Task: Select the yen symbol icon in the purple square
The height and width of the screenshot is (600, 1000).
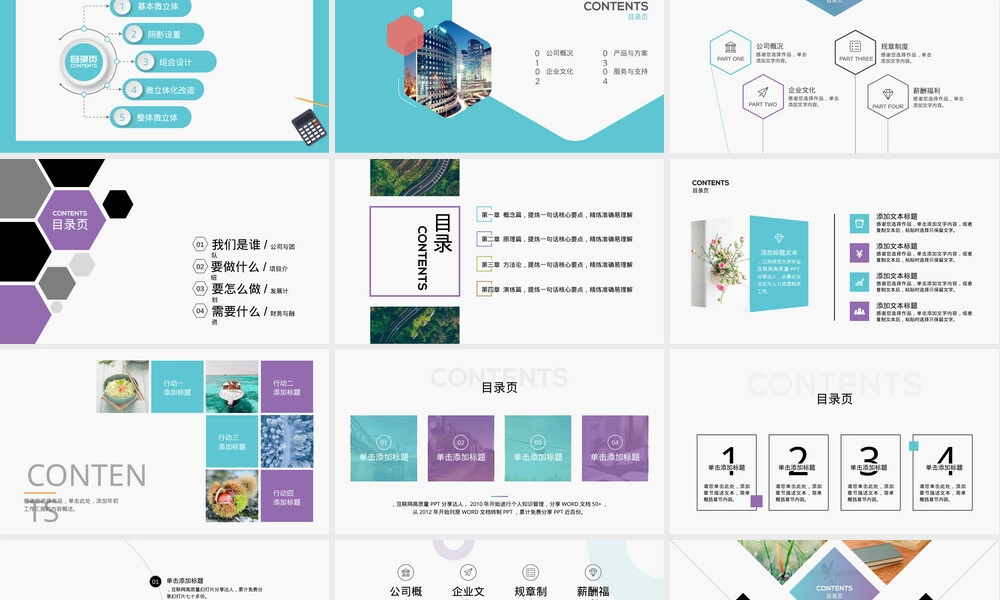Action: coord(859,253)
